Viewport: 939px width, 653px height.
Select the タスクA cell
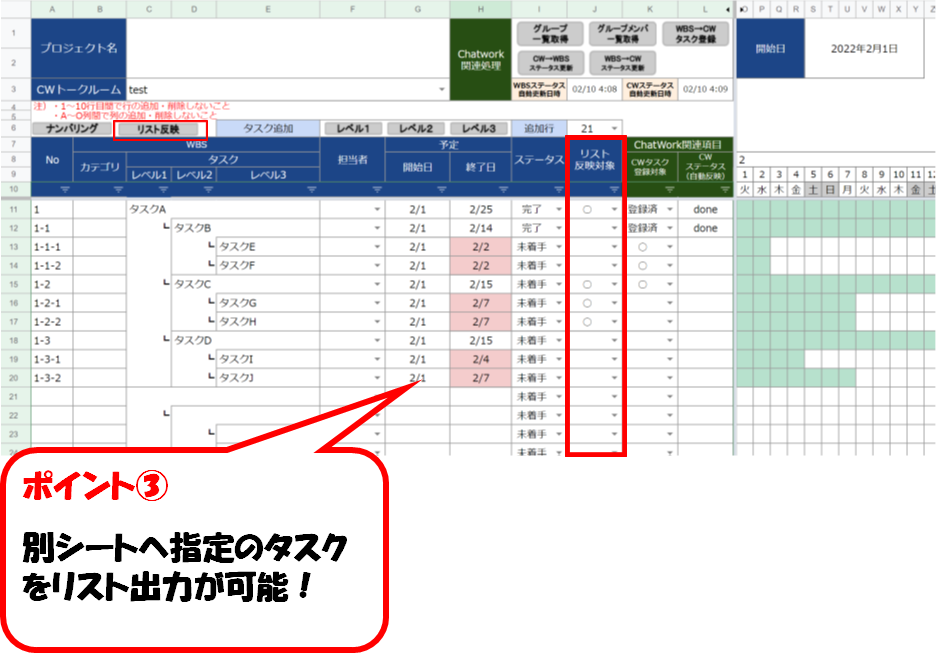pos(223,210)
